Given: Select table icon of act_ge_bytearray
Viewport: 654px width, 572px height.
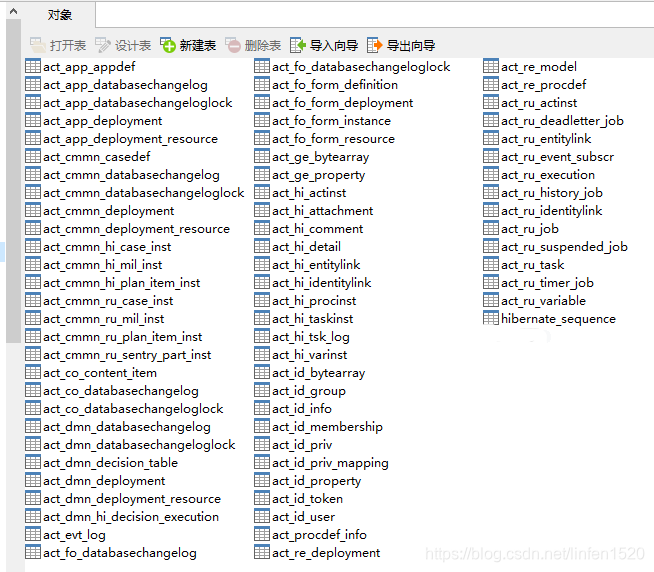Looking at the screenshot, I should point(262,156).
